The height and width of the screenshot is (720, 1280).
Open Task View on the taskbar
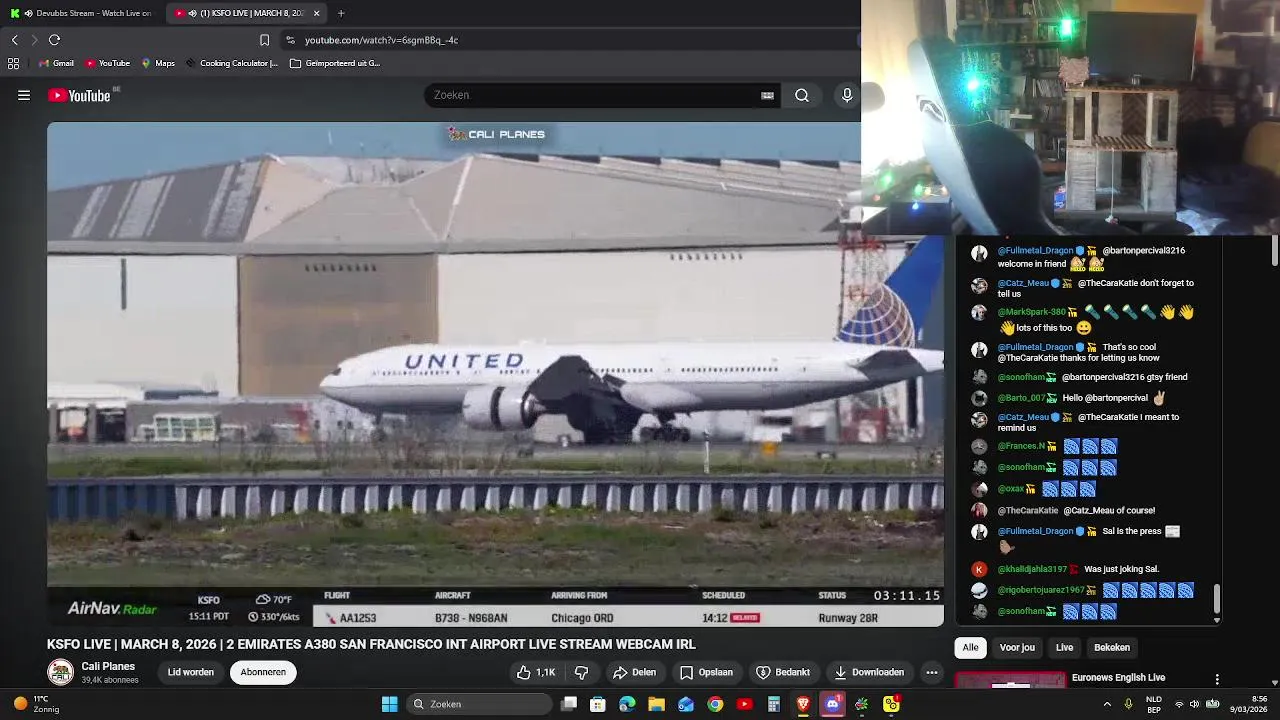point(569,704)
